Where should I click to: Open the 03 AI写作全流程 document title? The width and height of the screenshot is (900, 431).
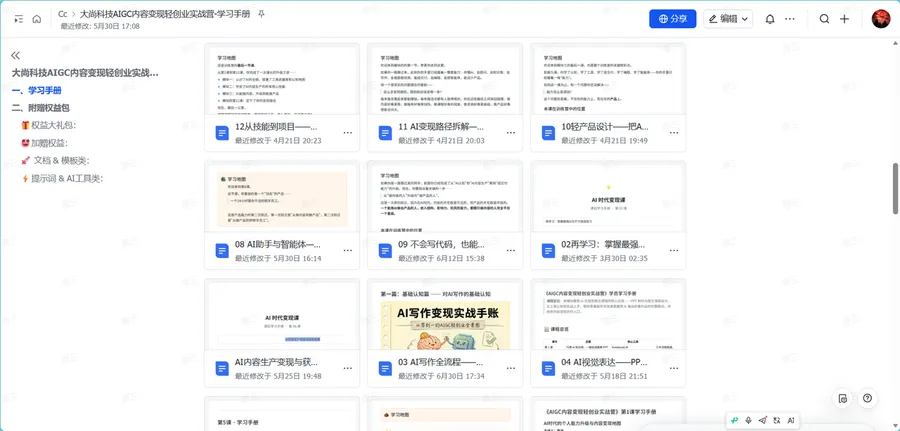click(x=441, y=363)
